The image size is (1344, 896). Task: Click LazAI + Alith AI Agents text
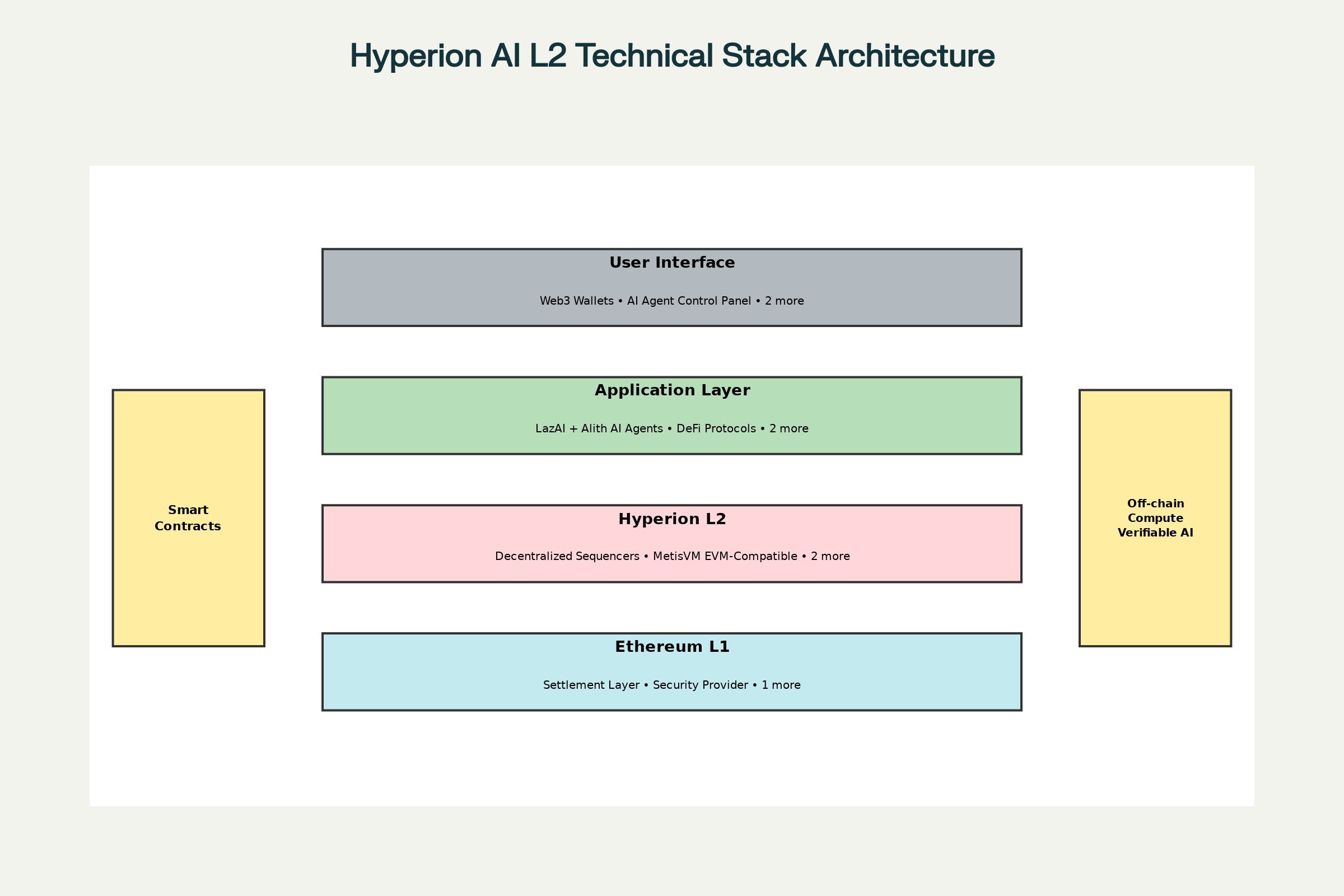tap(600, 428)
